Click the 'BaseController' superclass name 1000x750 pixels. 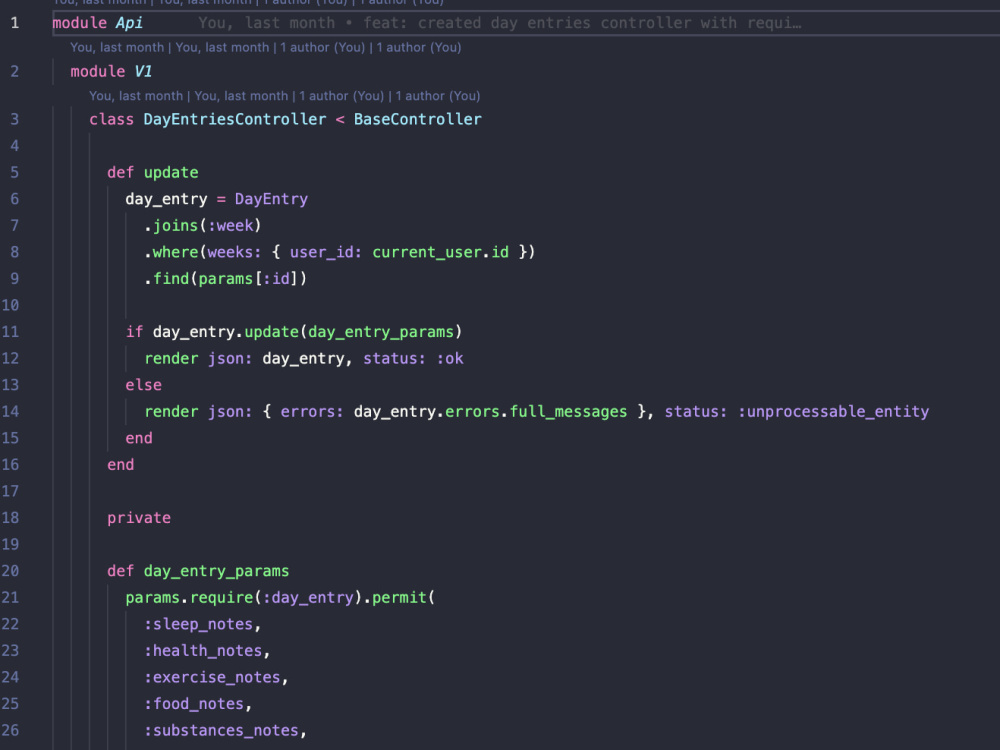point(418,119)
